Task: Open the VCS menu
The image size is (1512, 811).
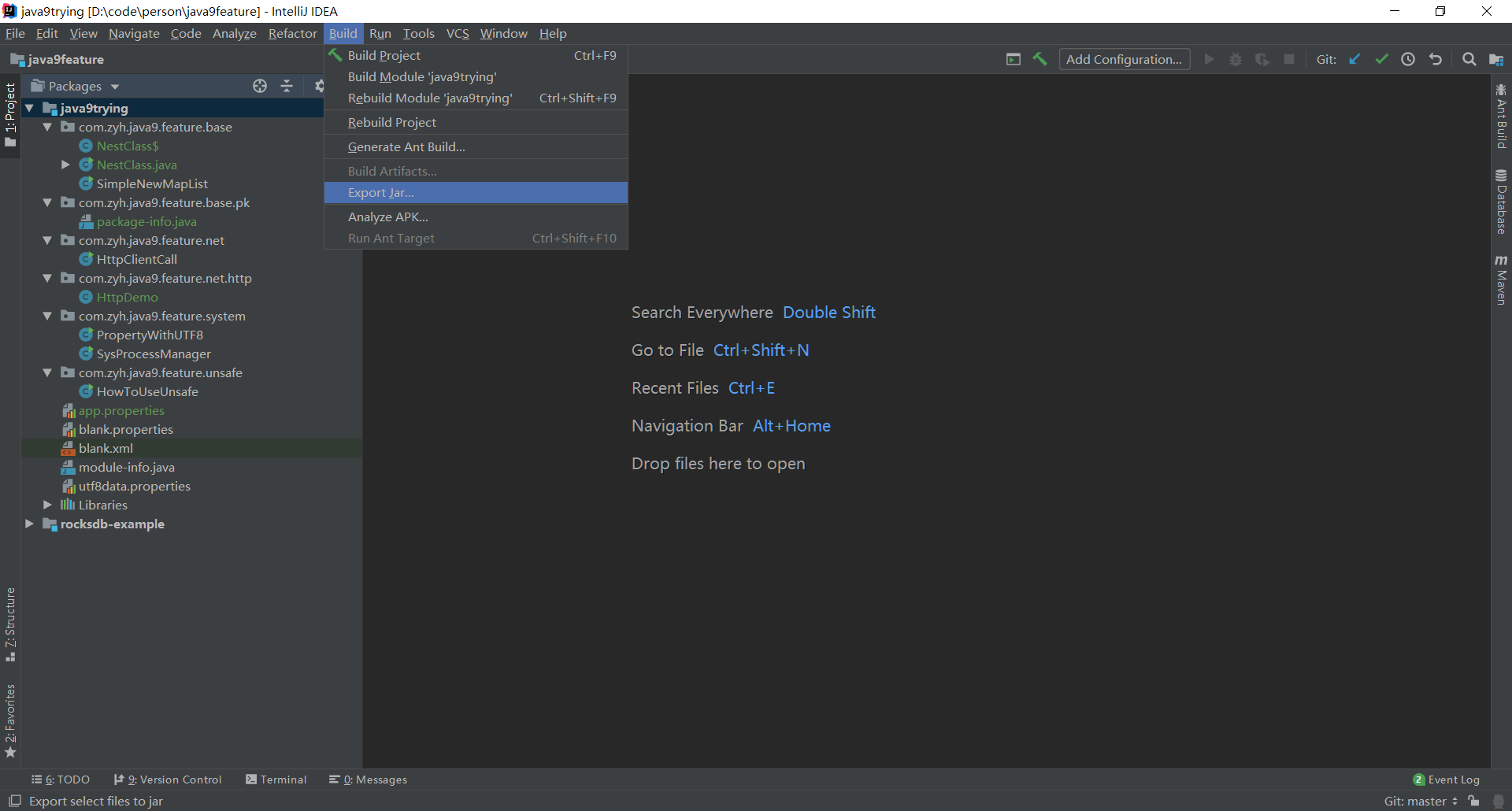Action: [x=458, y=33]
